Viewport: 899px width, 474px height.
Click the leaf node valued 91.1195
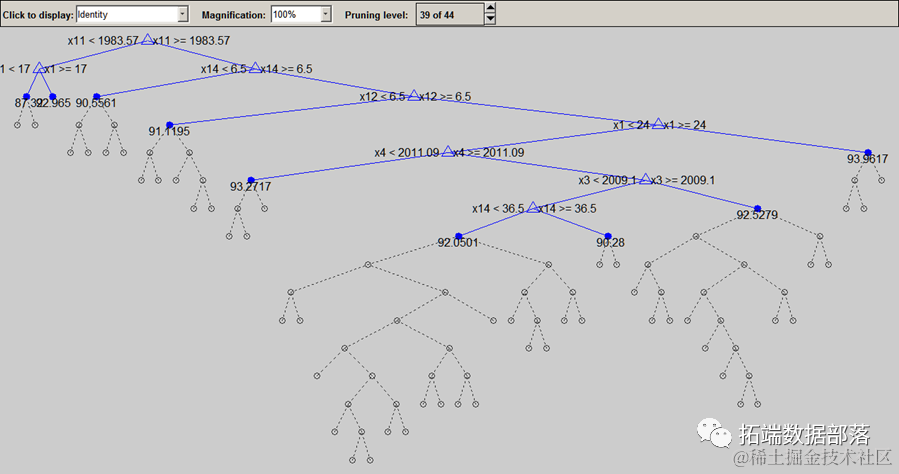coord(169,125)
